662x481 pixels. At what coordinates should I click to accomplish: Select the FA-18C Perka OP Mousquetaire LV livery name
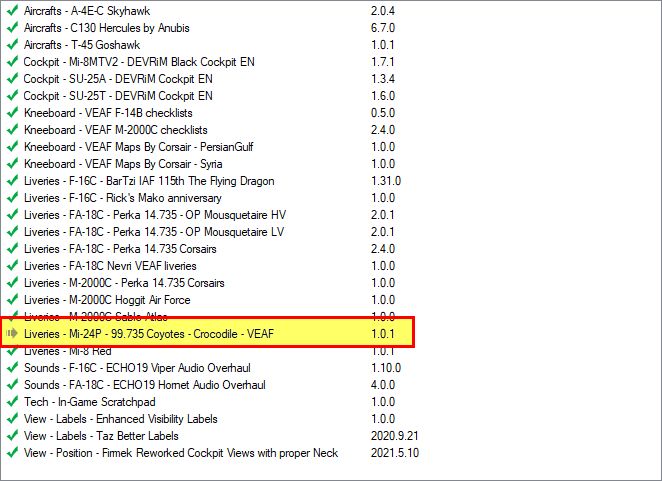154,232
